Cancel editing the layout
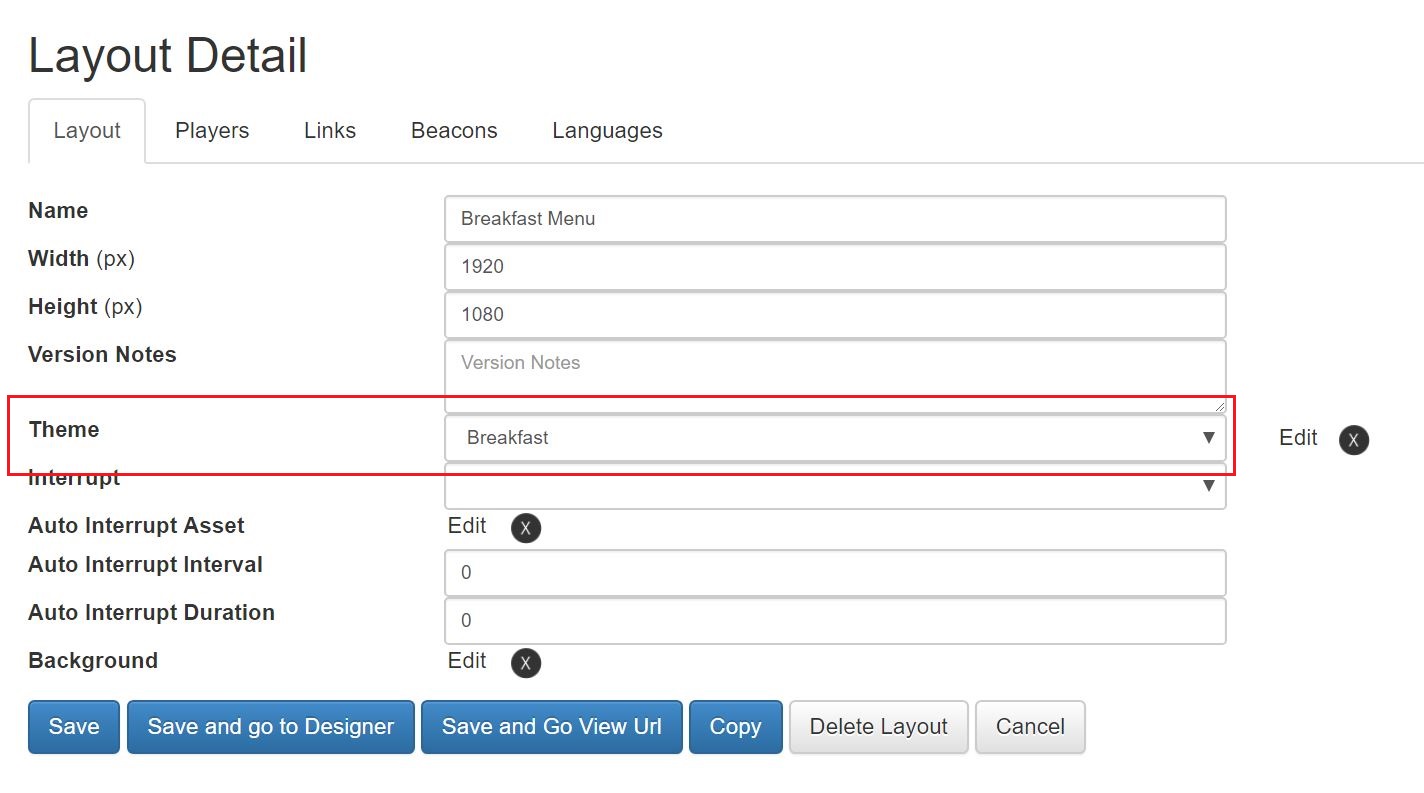1424x793 pixels. [1030, 727]
